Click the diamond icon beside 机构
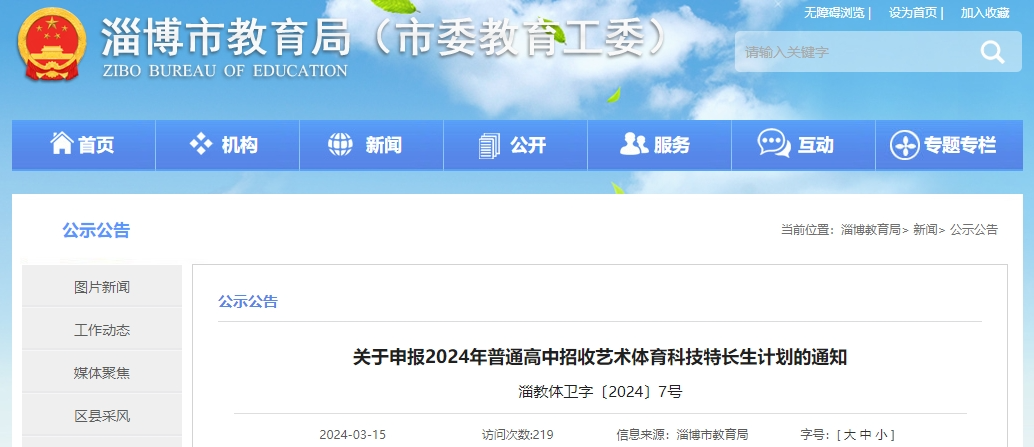1034x447 pixels. (201, 144)
